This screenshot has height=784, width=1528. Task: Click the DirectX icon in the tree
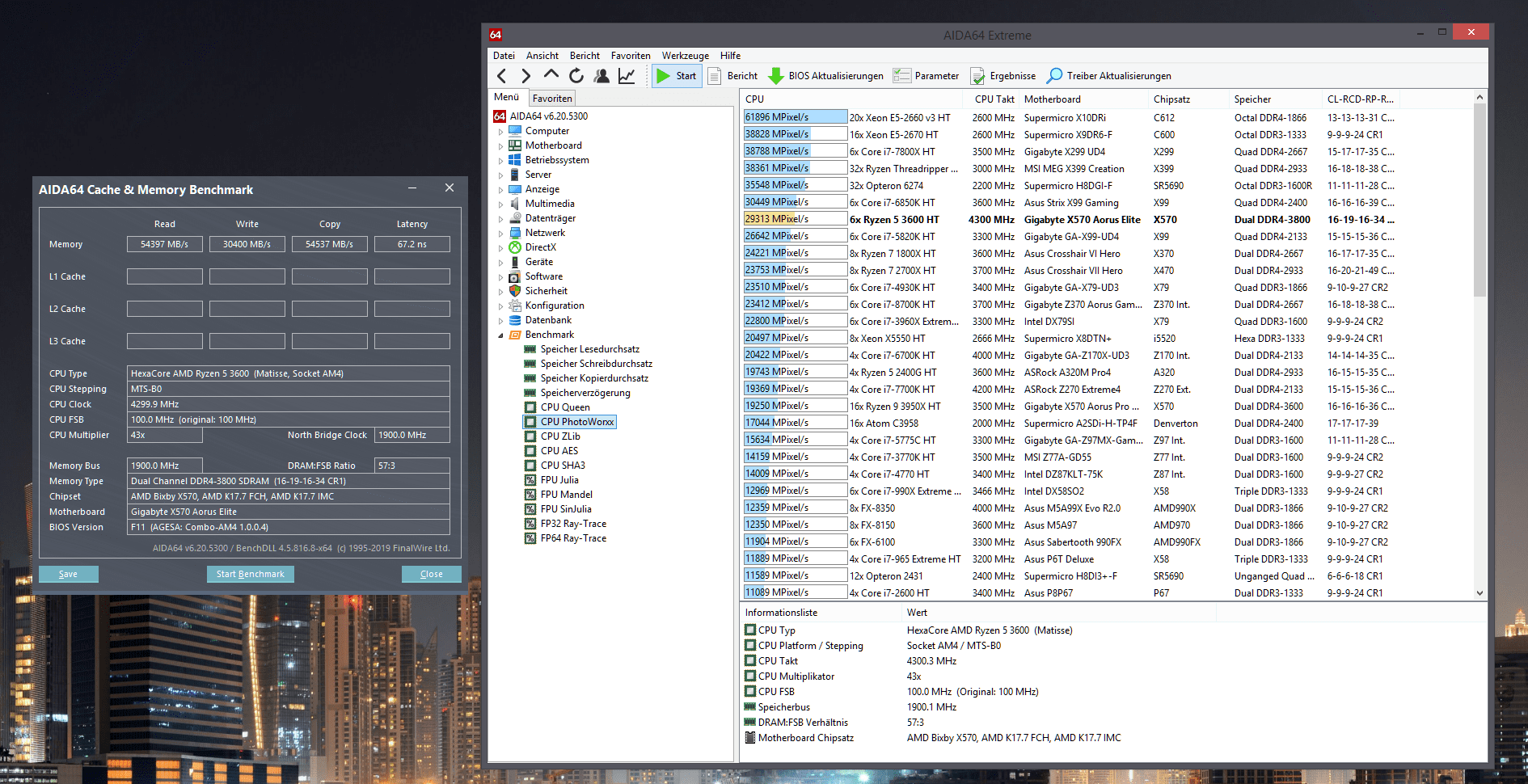[515, 247]
